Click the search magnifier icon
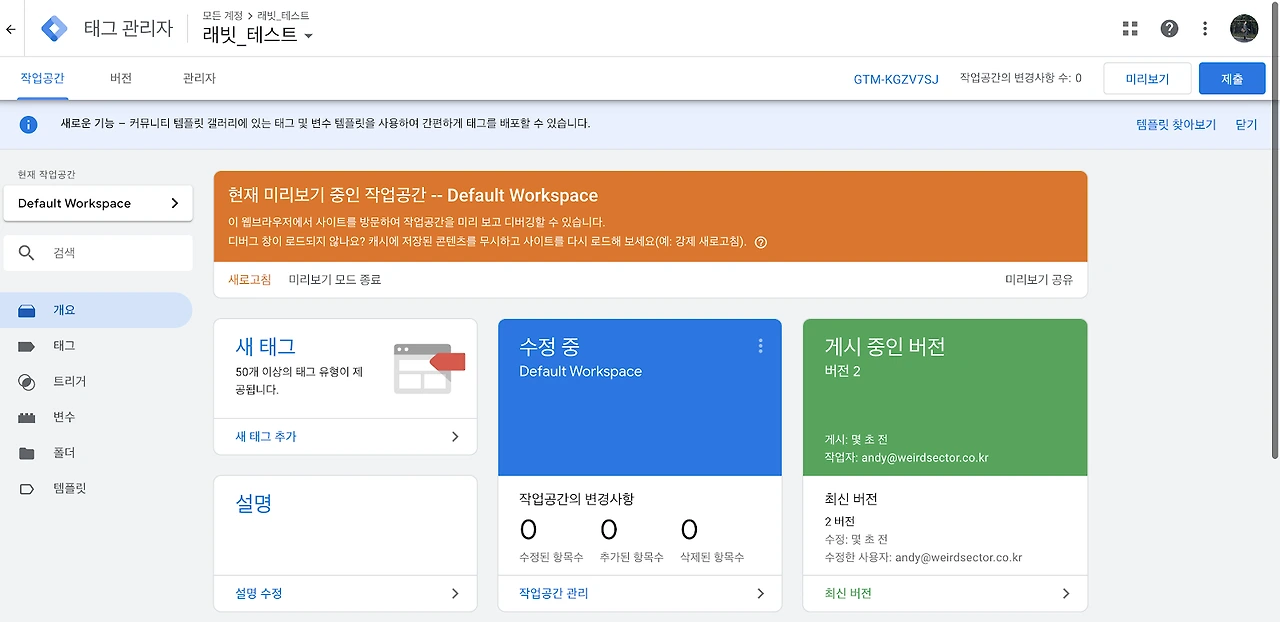1280x622 pixels. click(27, 253)
